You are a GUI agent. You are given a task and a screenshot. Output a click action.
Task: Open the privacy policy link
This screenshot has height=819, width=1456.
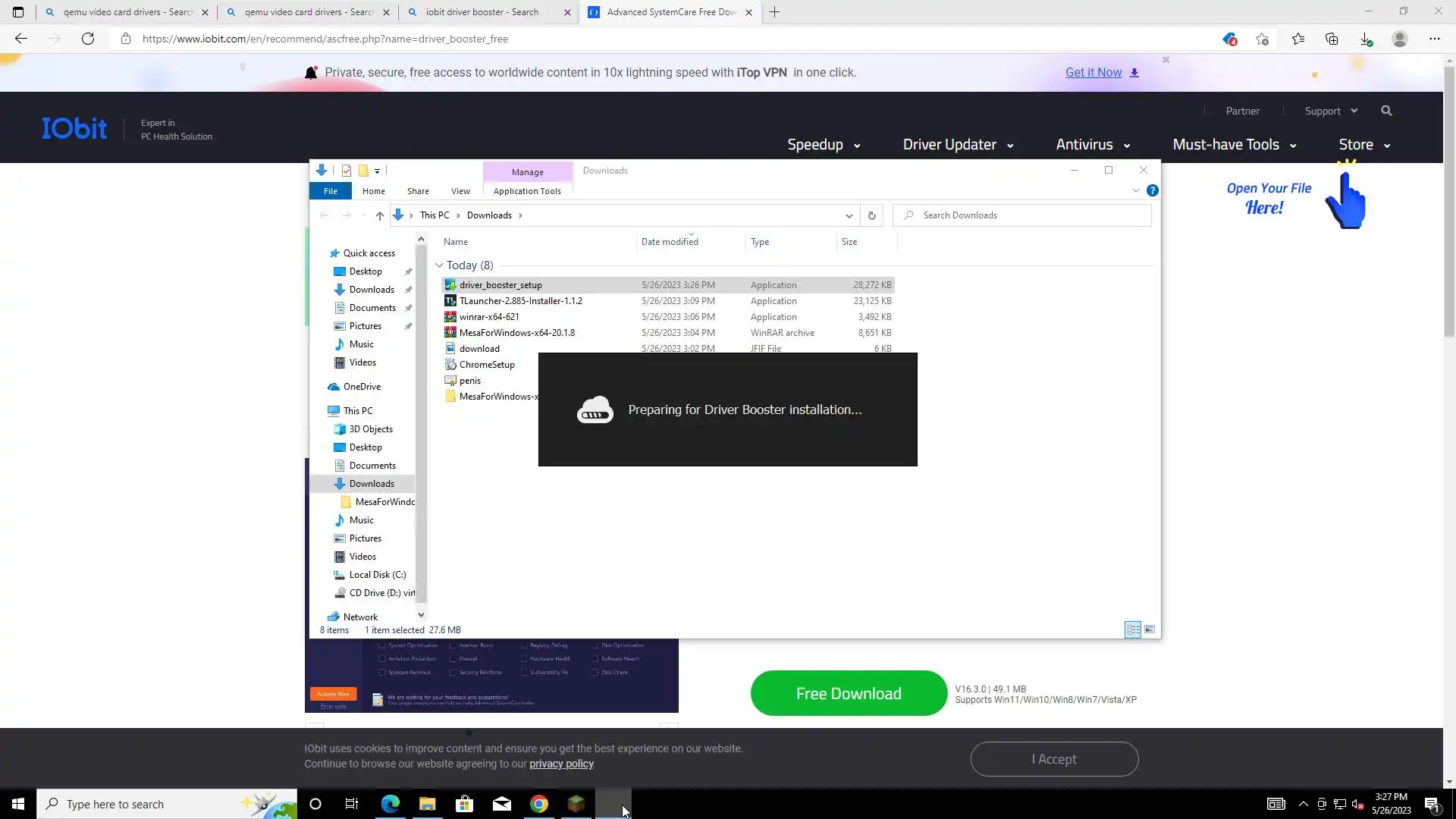[x=561, y=764]
